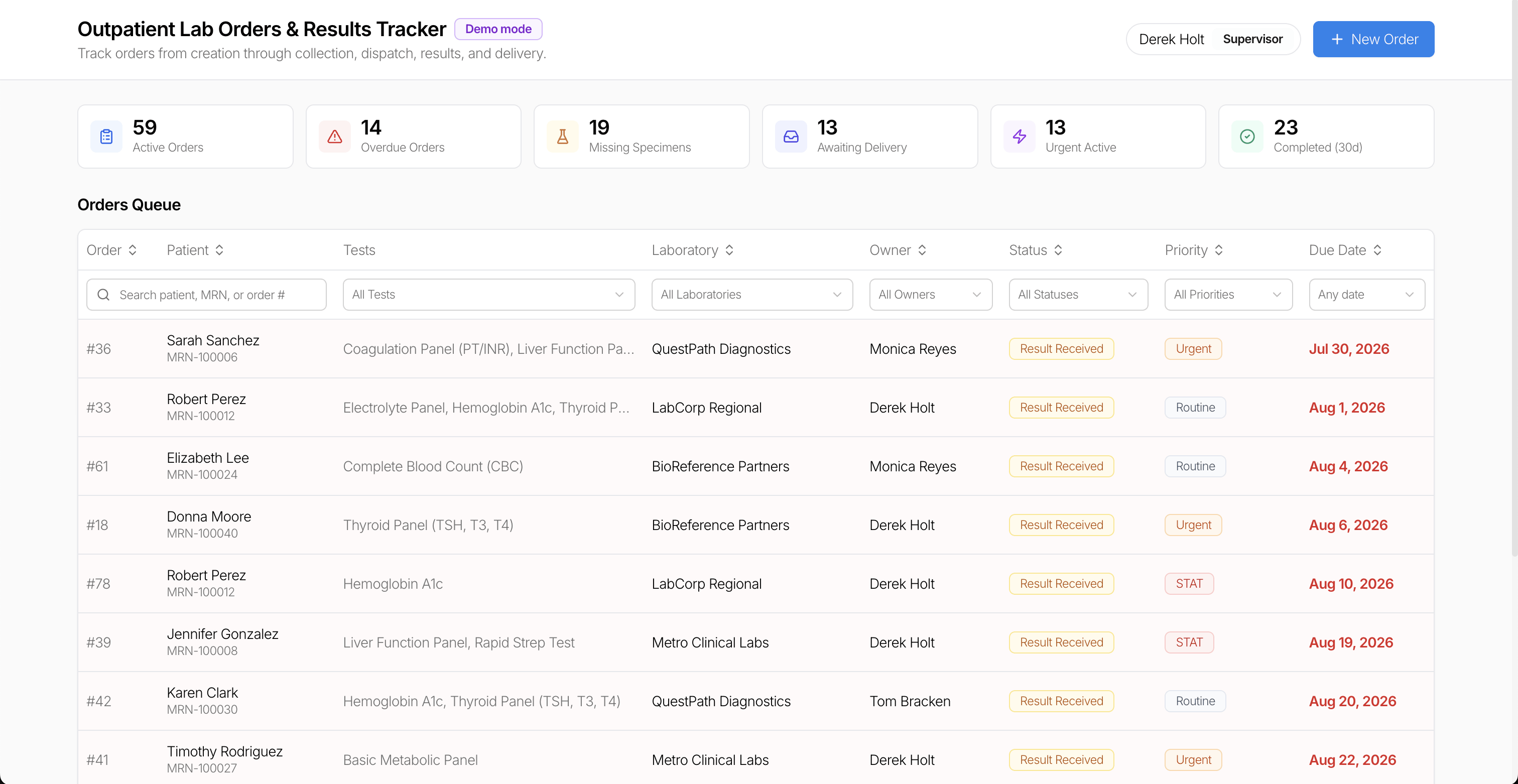
Task: Click Hemoglobin A1c test in order #78
Action: (x=393, y=584)
